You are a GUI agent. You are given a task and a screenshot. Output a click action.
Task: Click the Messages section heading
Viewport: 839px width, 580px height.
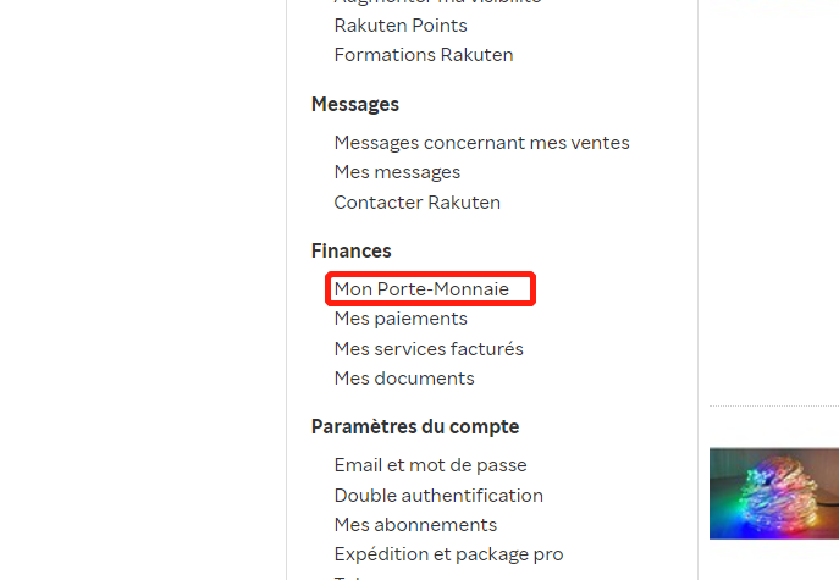click(x=355, y=104)
